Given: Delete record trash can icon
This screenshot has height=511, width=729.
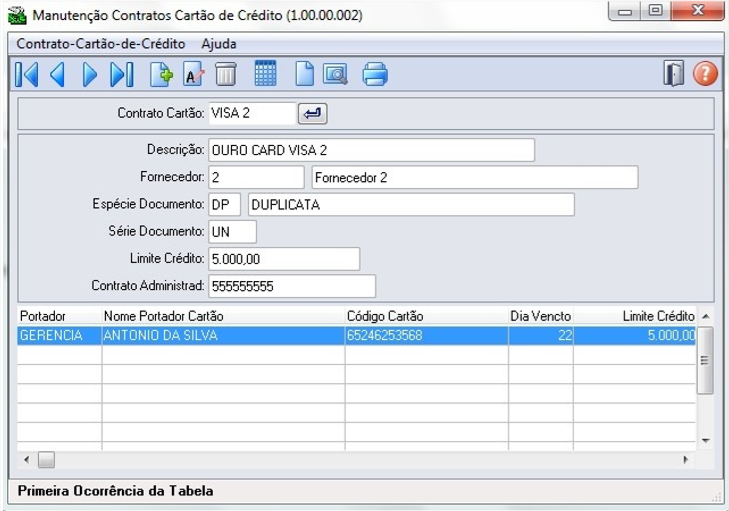Looking at the screenshot, I should [x=226, y=74].
